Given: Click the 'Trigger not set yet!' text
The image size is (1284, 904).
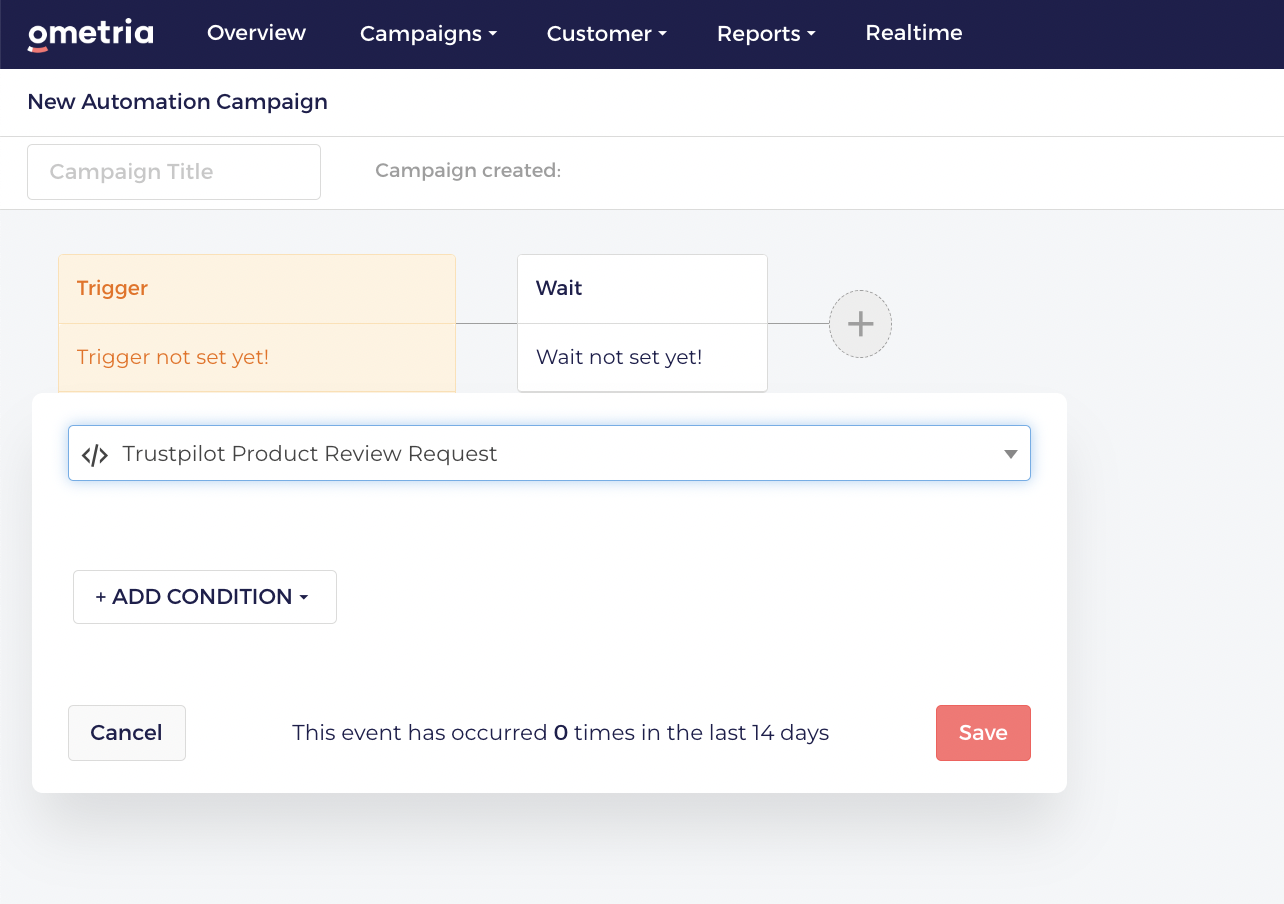Looking at the screenshot, I should [172, 357].
